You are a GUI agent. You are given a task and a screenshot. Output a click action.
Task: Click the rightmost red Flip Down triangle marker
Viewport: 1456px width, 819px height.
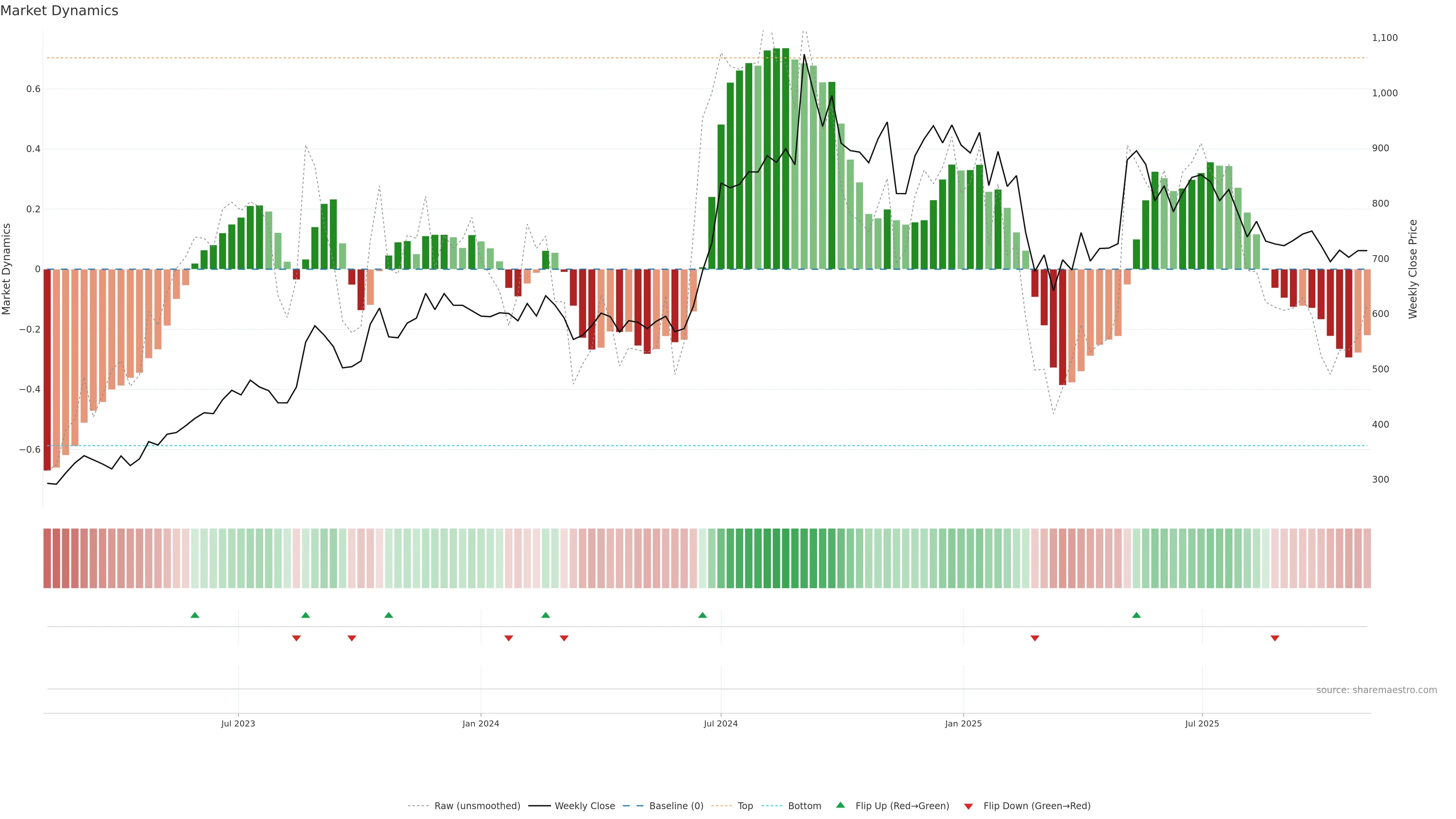click(1275, 638)
